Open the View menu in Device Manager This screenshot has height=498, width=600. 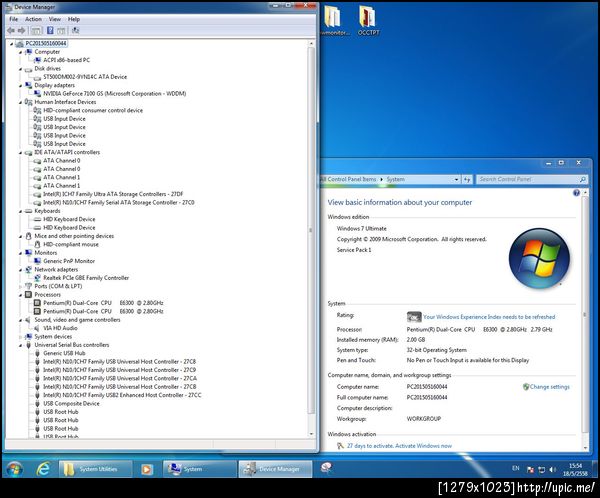coord(55,19)
